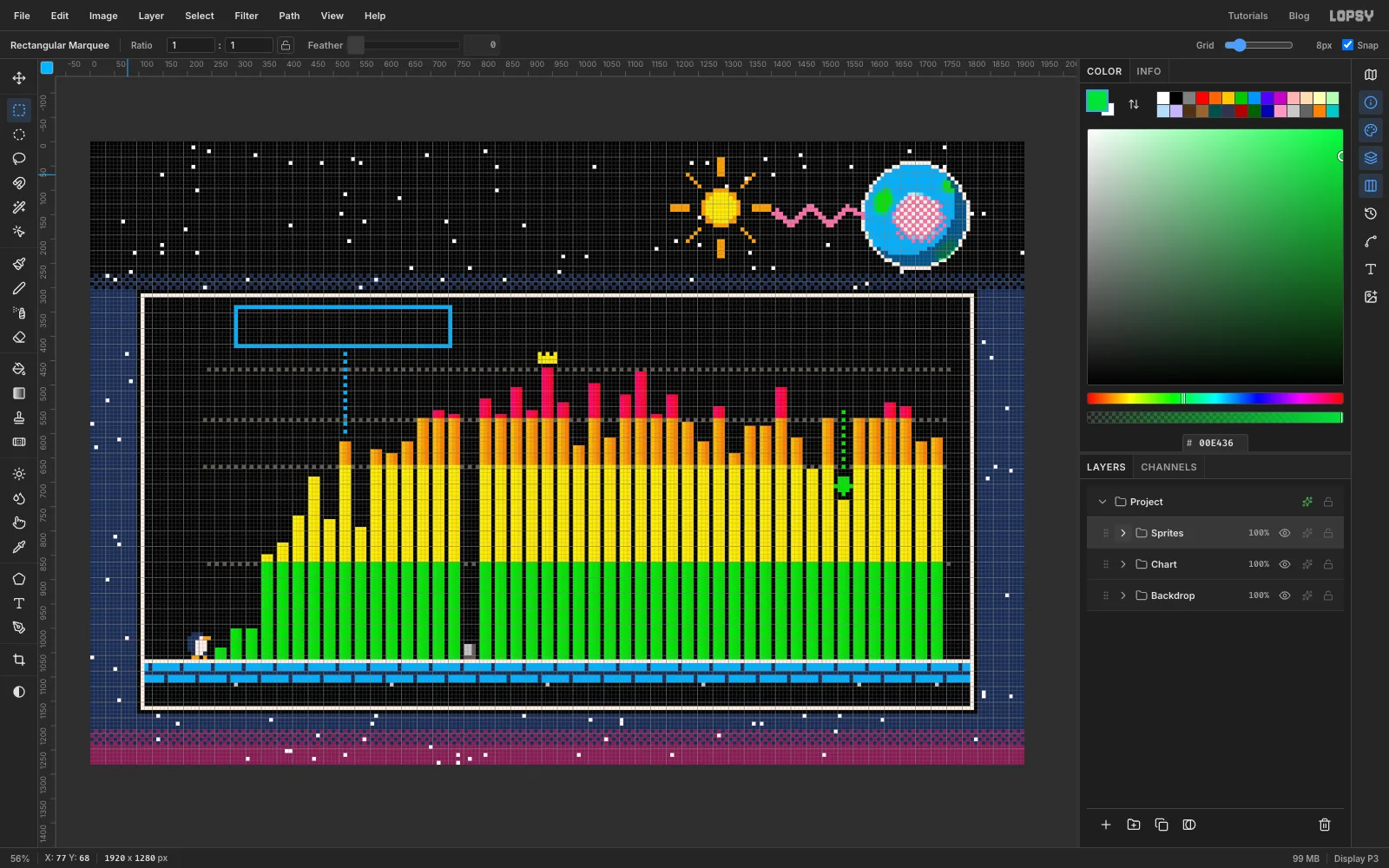1389x868 pixels.
Task: Add a new layer with plus icon
Action: (x=1106, y=825)
